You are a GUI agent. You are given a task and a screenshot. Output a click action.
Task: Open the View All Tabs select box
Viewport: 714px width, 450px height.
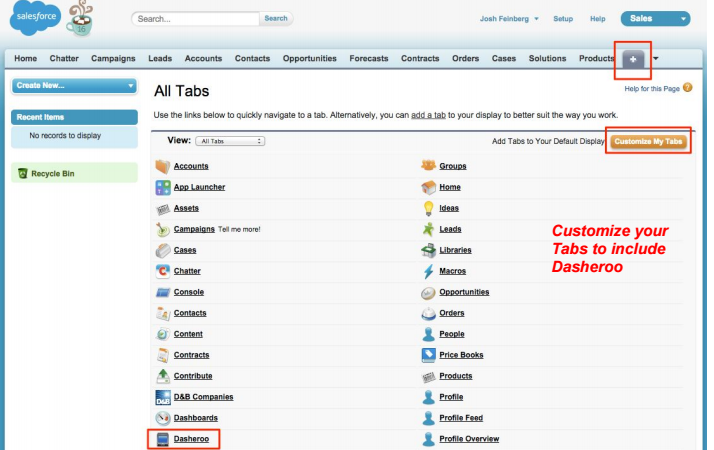(230, 141)
